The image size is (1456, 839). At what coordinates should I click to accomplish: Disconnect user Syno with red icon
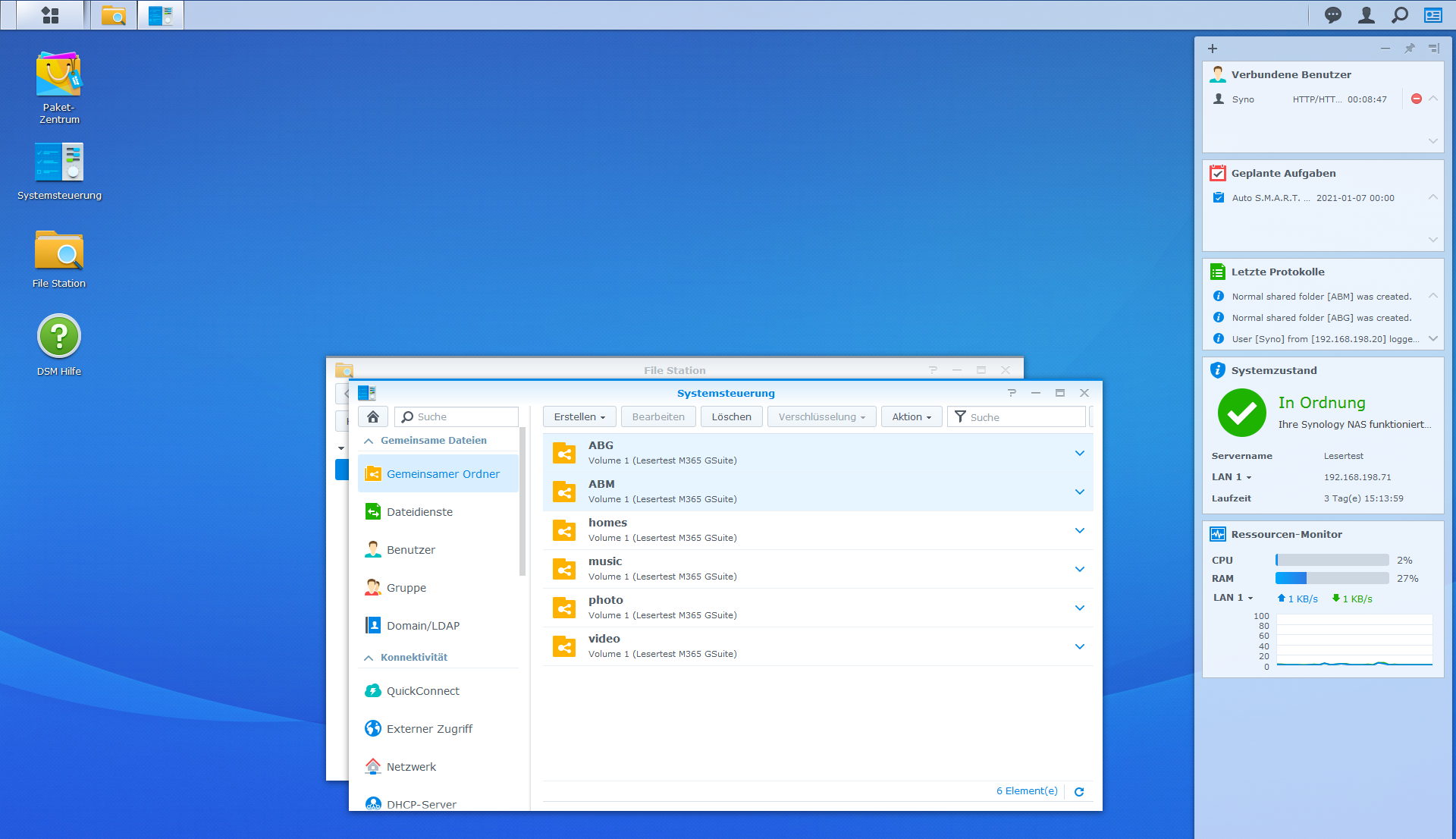click(x=1416, y=99)
